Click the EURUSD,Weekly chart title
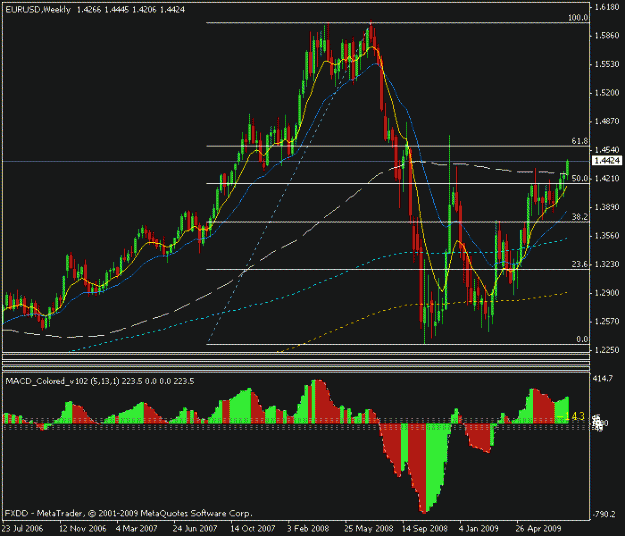Image resolution: width=625 pixels, height=536 pixels. tap(38, 10)
